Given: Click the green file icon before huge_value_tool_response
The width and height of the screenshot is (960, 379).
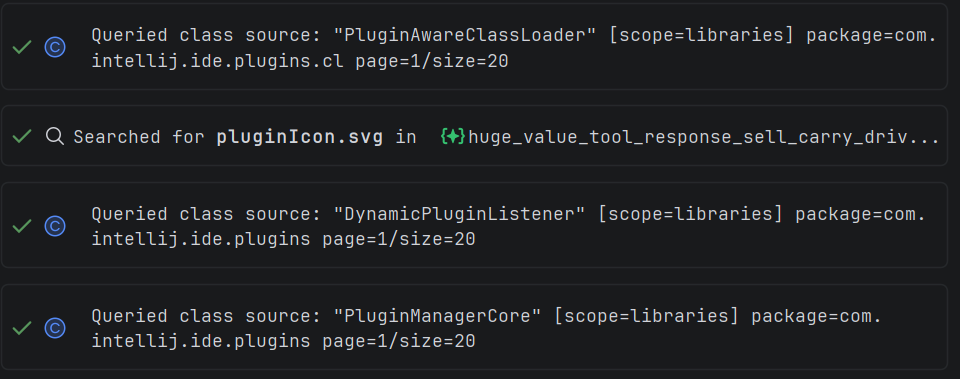Looking at the screenshot, I should (453, 137).
